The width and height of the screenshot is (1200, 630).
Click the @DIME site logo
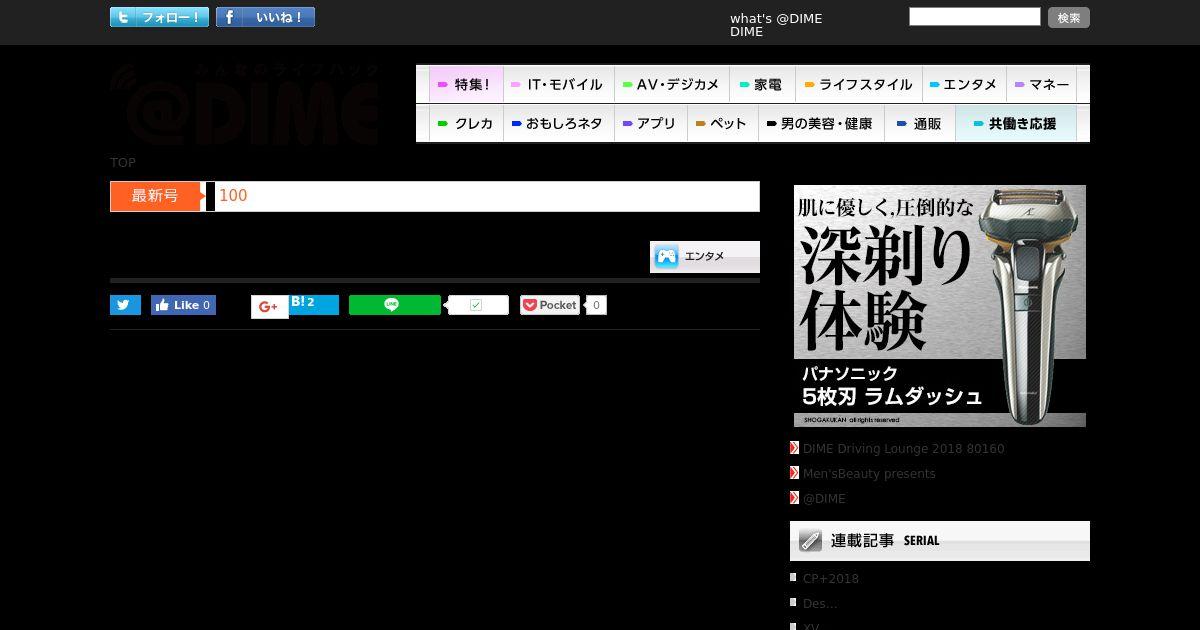click(245, 104)
